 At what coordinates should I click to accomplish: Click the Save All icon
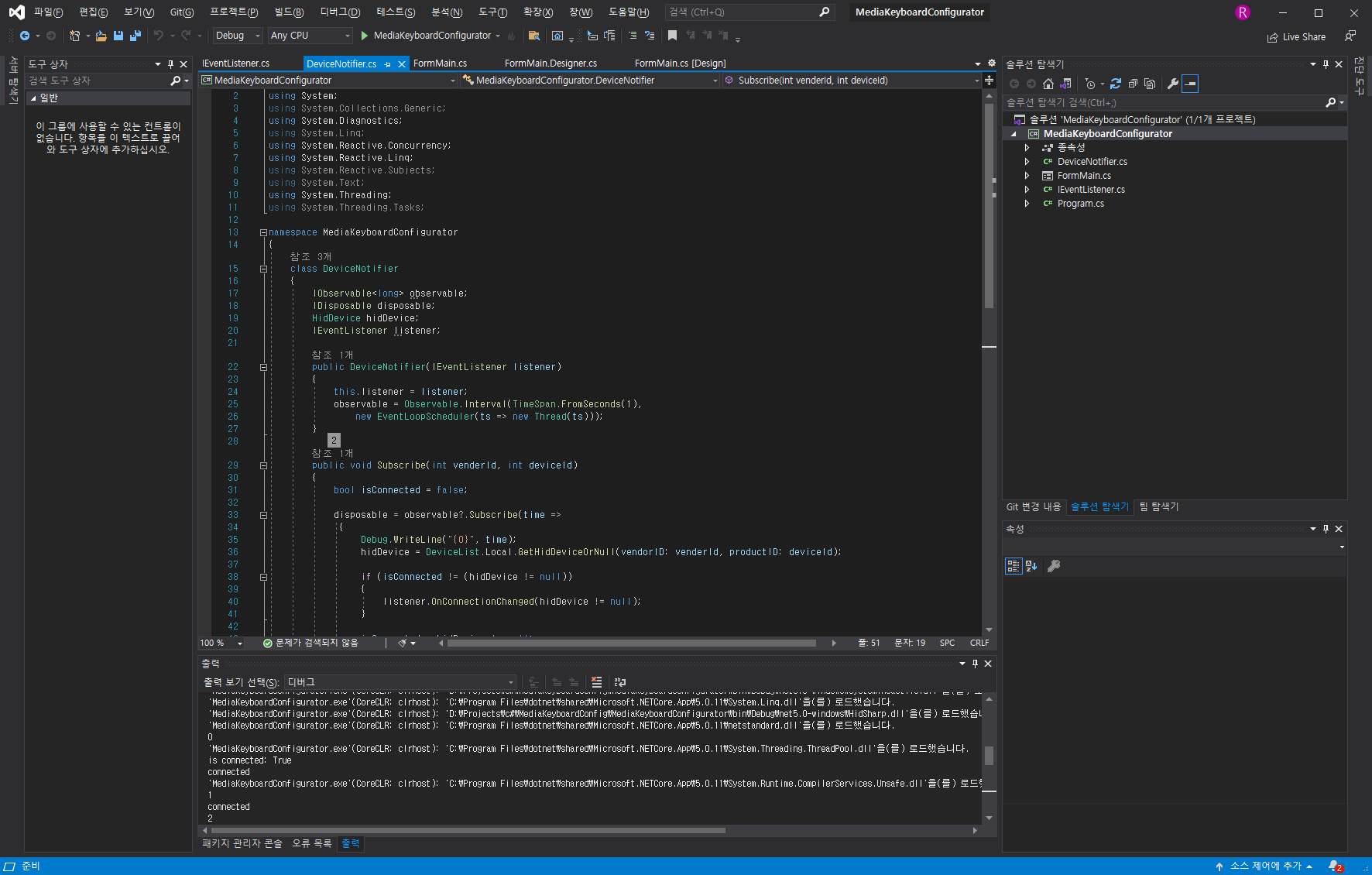coord(135,36)
